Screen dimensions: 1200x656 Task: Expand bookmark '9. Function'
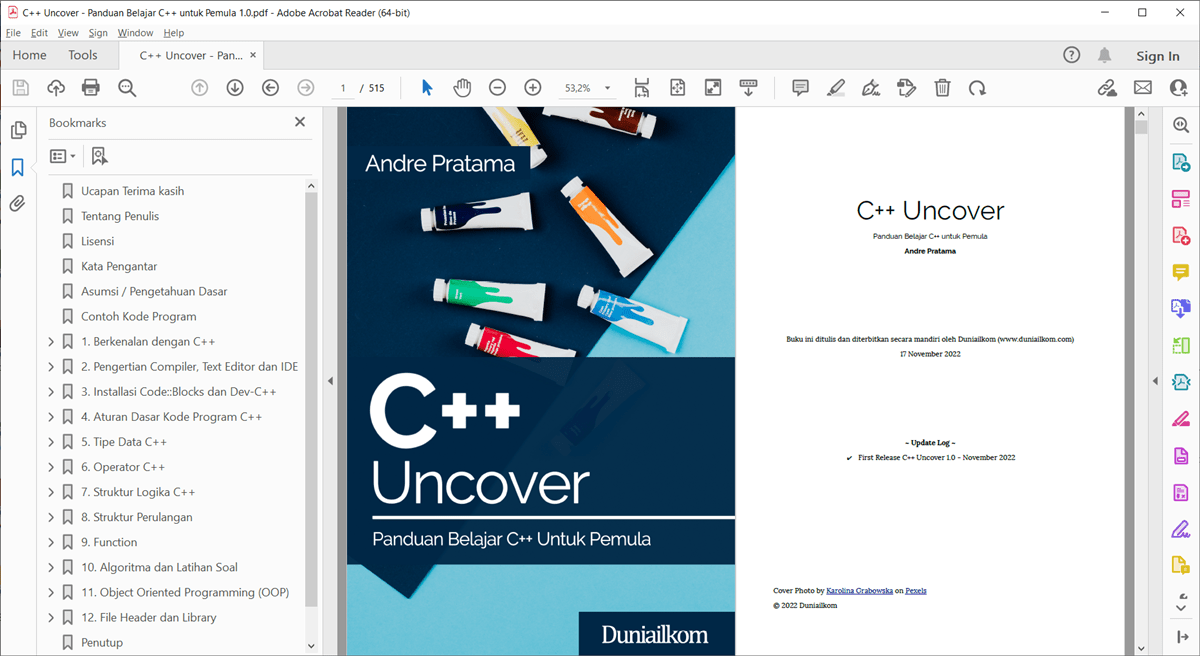click(51, 542)
